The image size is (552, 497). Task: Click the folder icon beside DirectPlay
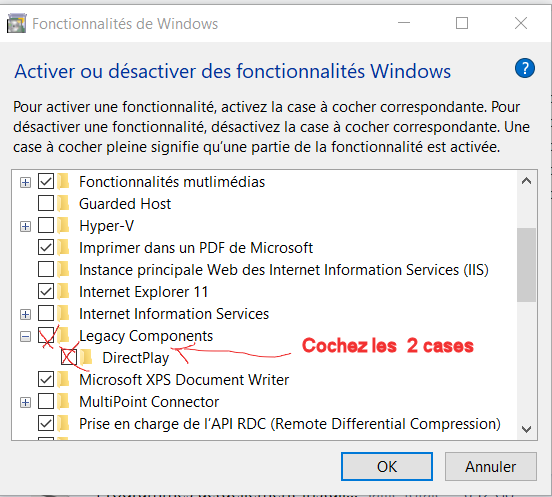(86, 358)
